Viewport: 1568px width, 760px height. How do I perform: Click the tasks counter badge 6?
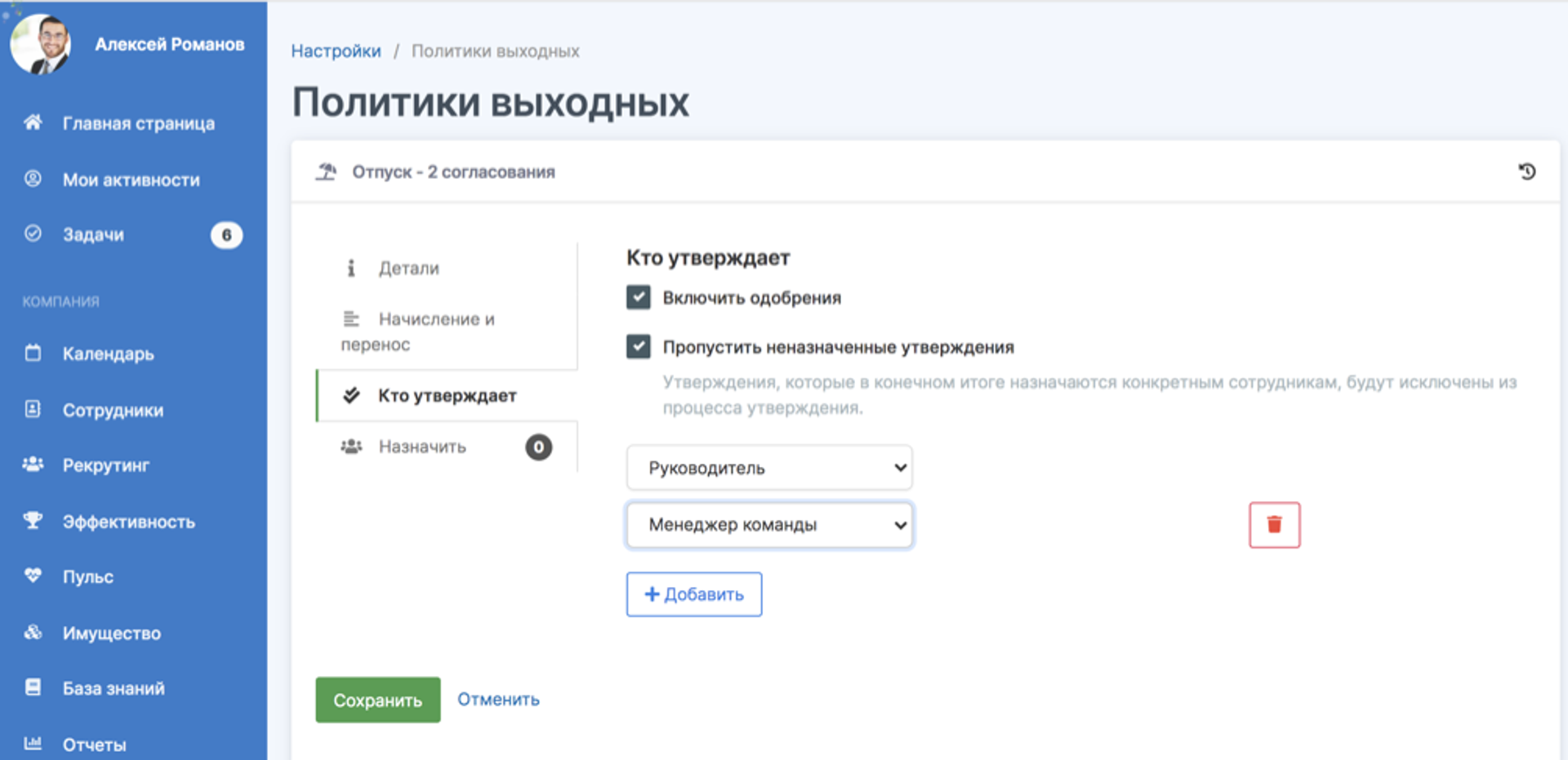point(226,235)
